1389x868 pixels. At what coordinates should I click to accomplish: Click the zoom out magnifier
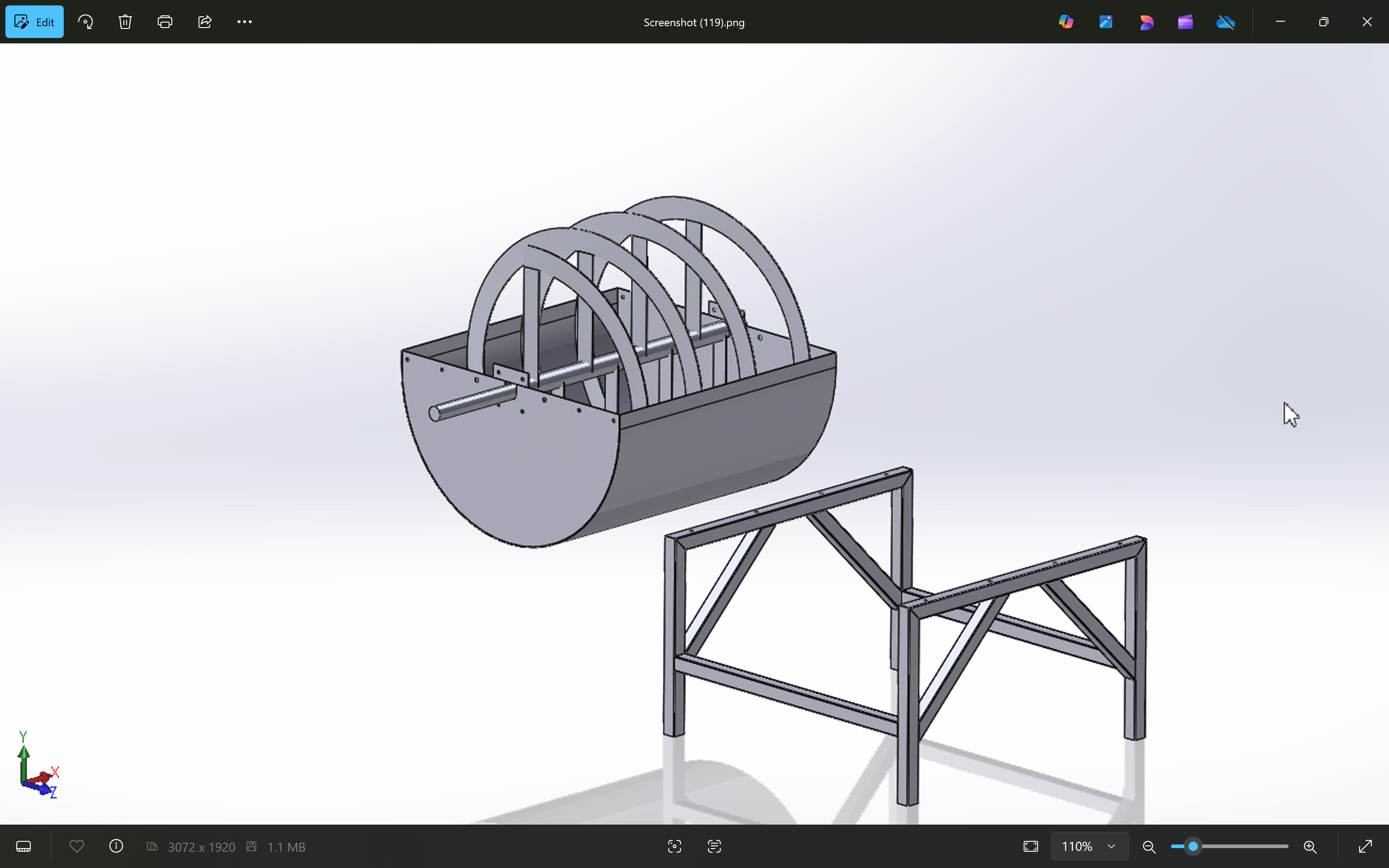point(1148,846)
